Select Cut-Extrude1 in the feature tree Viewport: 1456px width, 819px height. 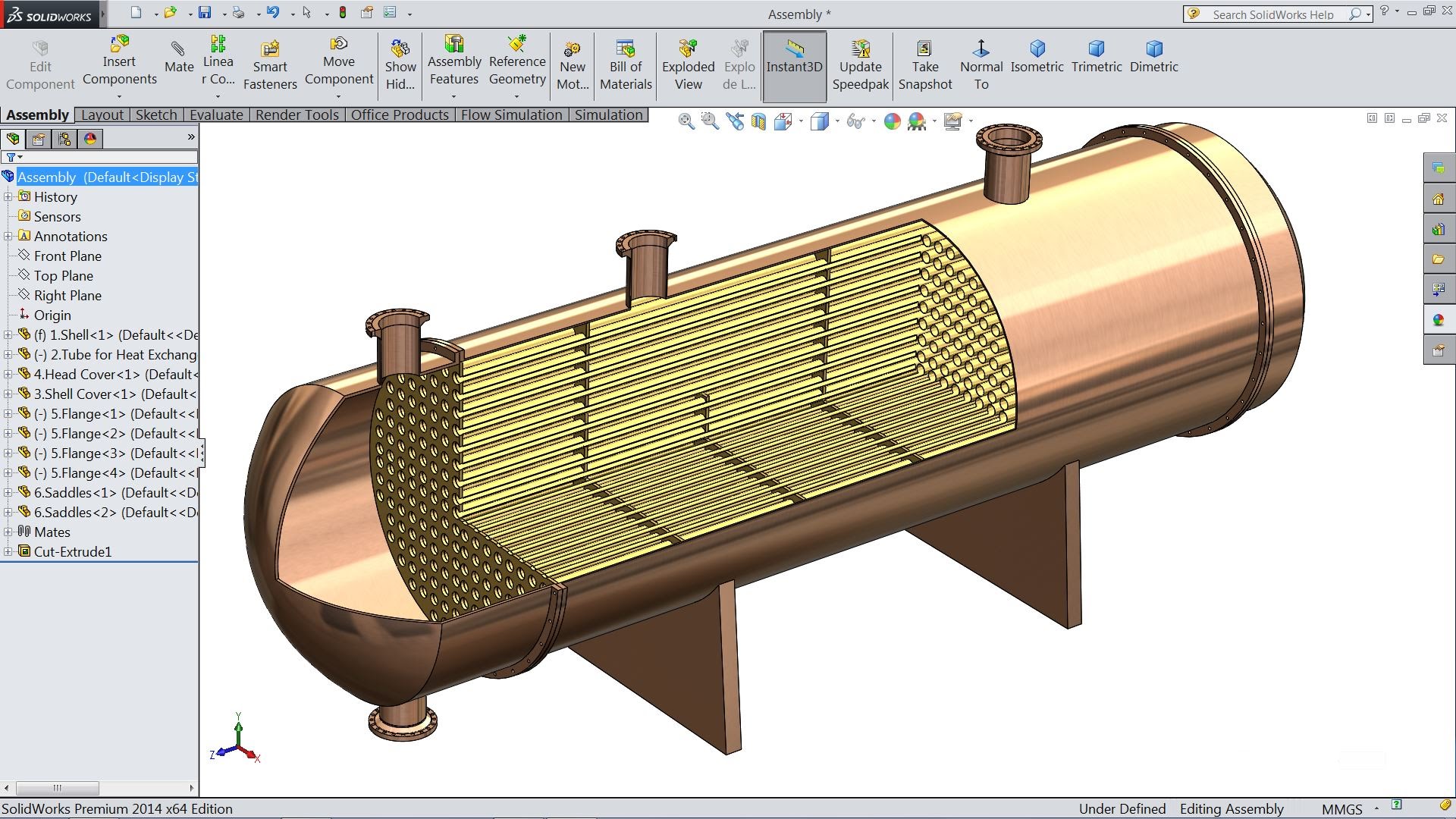point(72,551)
